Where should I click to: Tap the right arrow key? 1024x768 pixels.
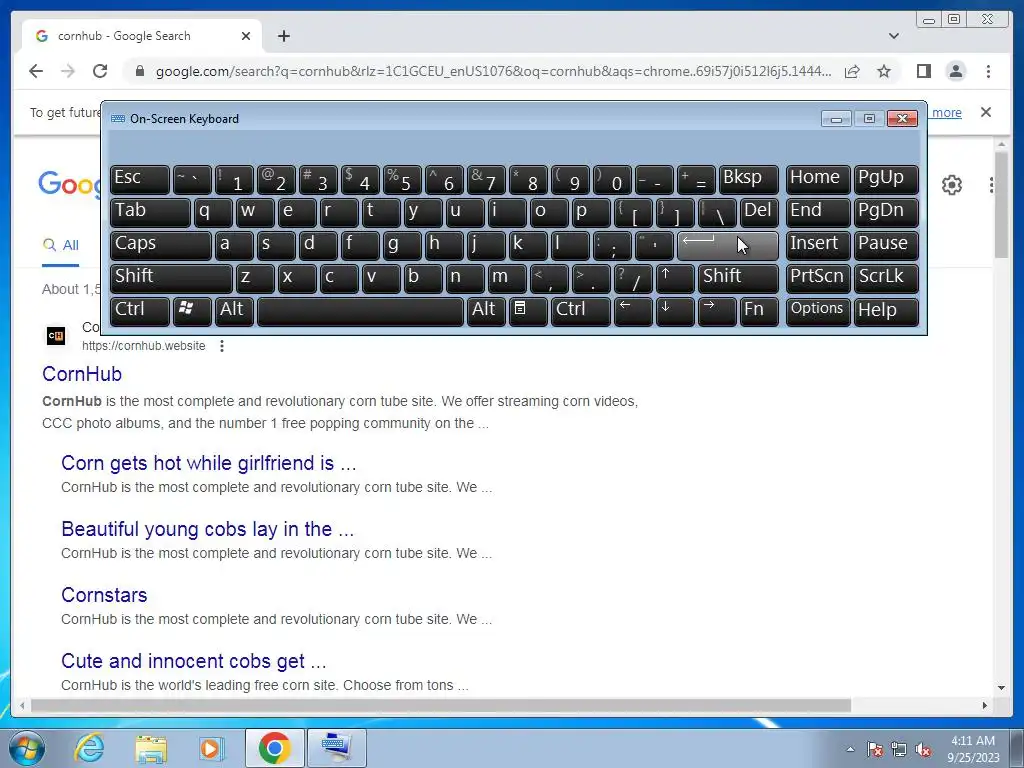[716, 311]
